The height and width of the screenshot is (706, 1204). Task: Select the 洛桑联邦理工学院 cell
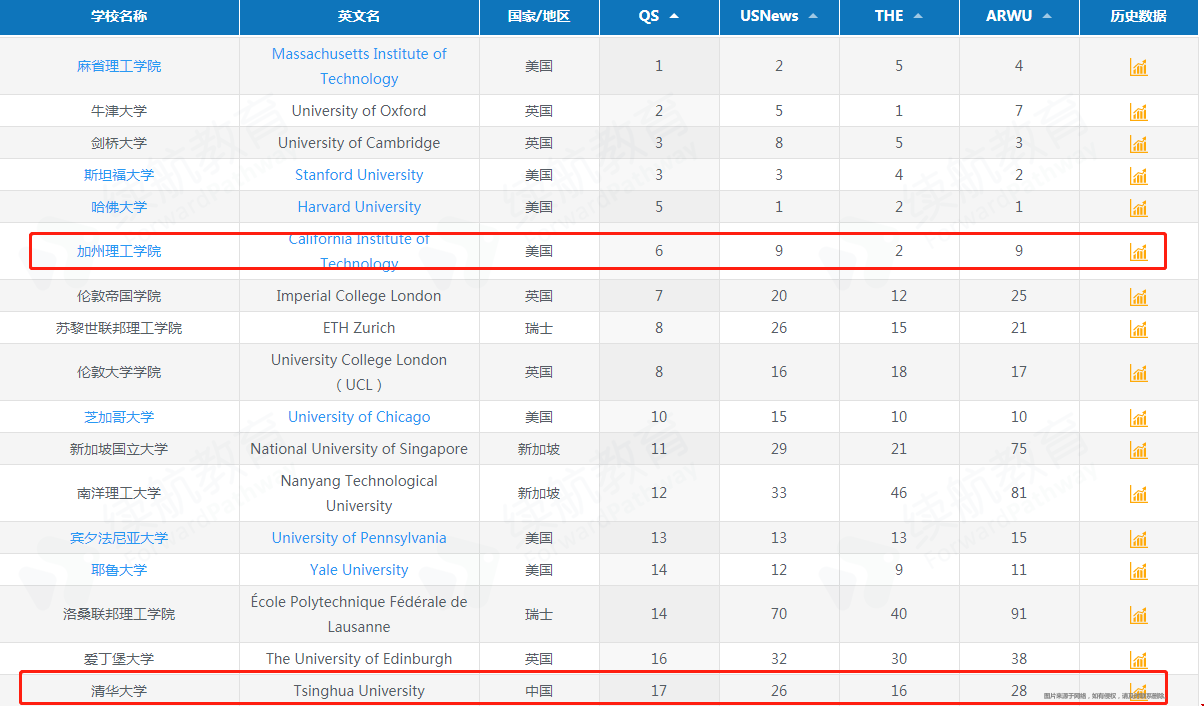tap(119, 614)
